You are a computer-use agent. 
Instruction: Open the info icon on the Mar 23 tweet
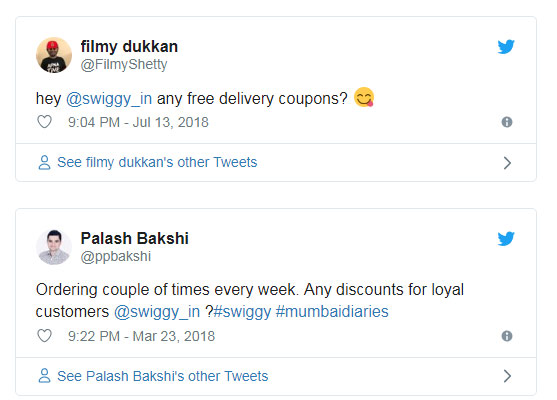point(507,336)
